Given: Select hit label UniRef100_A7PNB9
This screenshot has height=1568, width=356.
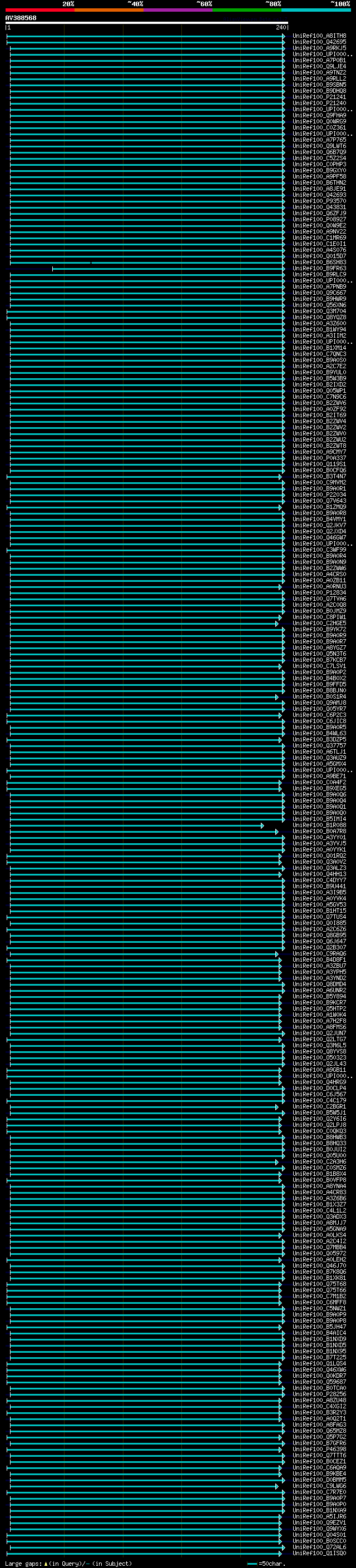Looking at the screenshot, I should point(319,286).
